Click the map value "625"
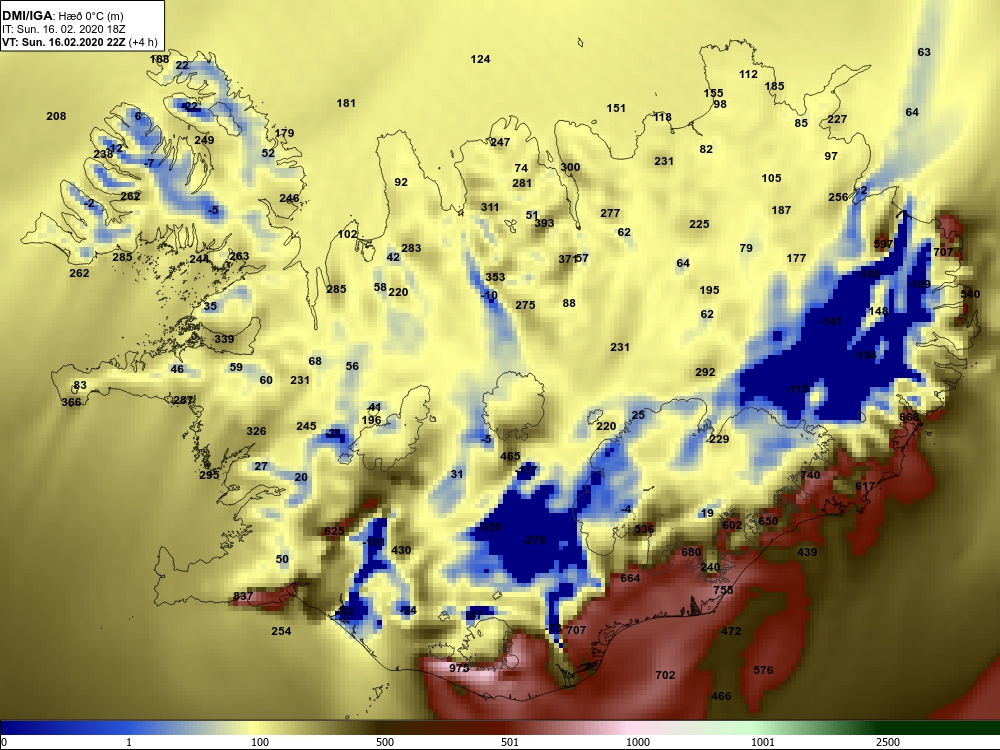Image resolution: width=1000 pixels, height=750 pixels. [334, 531]
